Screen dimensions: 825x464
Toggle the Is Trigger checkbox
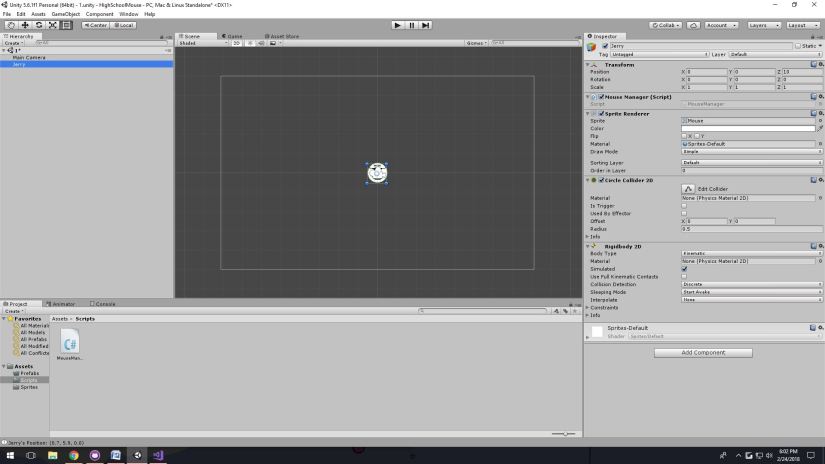[x=684, y=205]
